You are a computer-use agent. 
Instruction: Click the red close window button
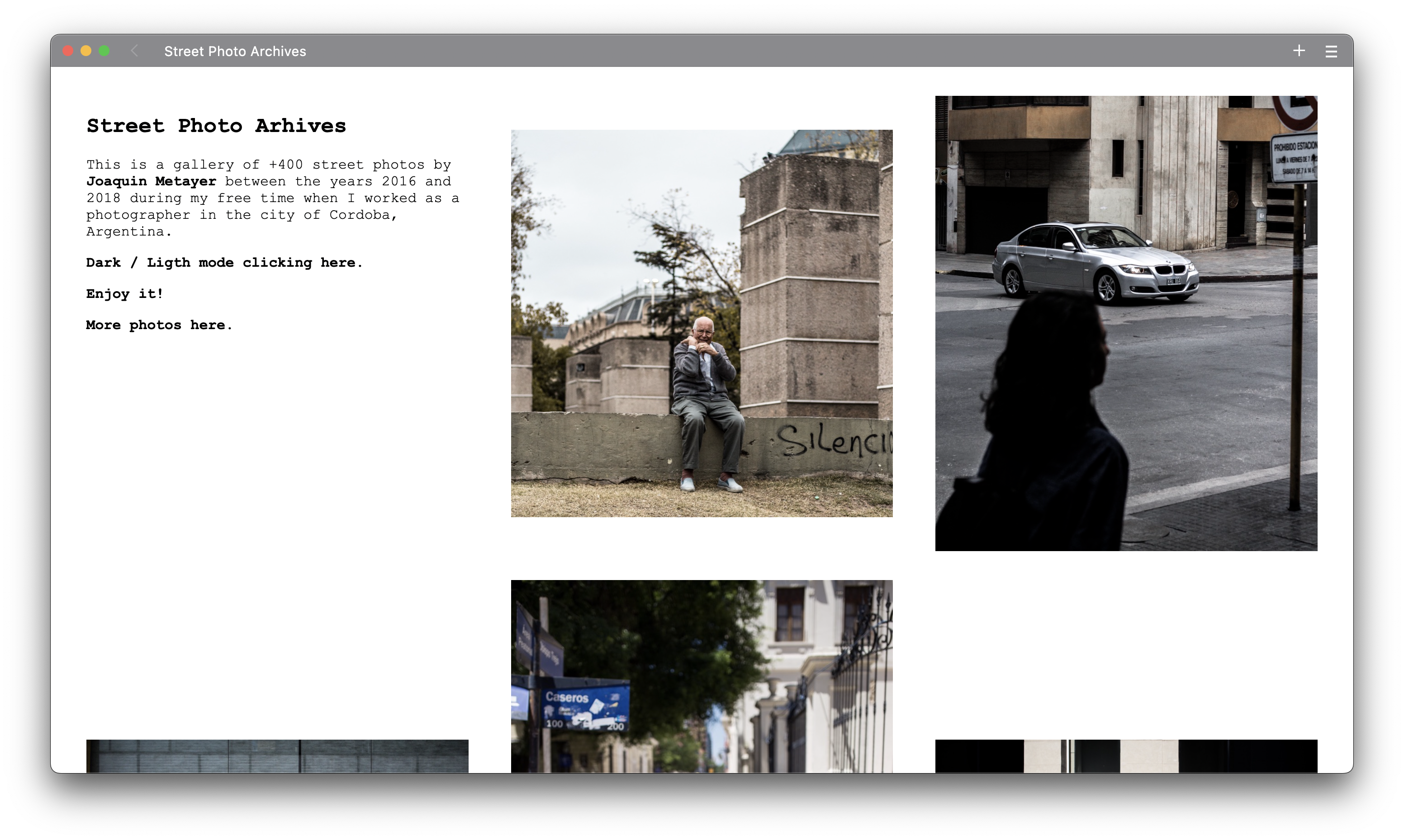tap(68, 51)
